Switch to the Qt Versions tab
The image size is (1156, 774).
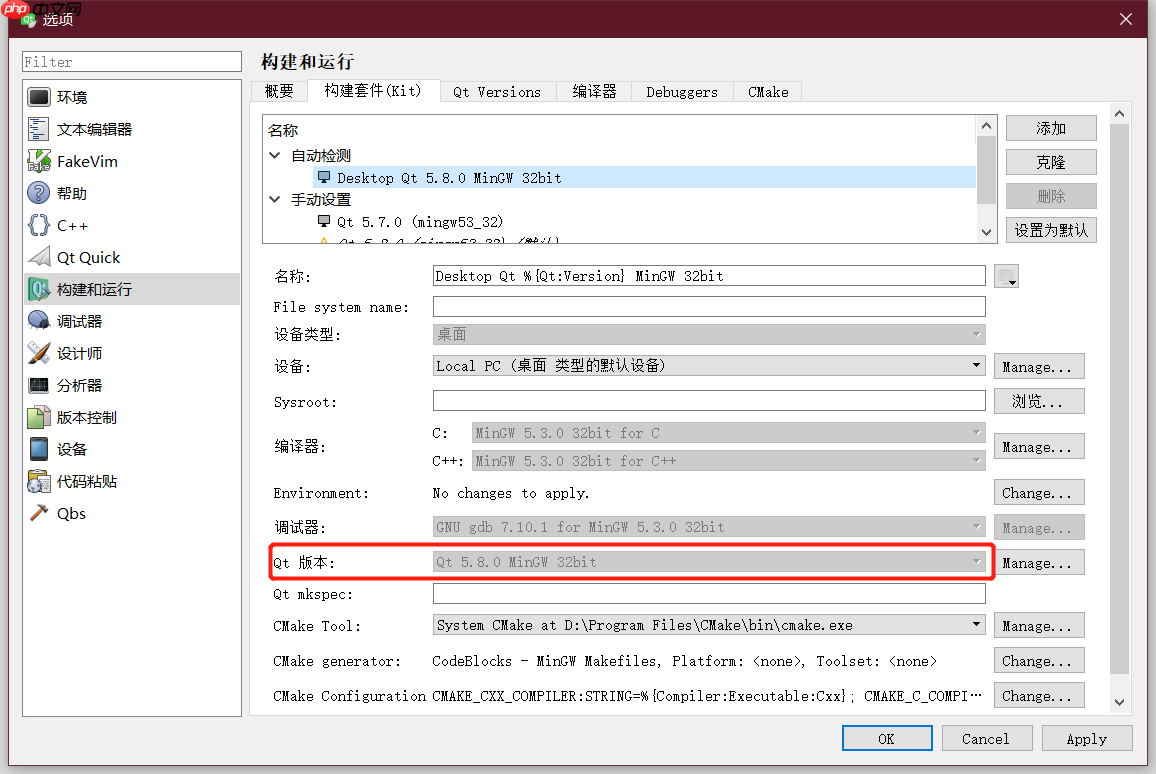496,91
